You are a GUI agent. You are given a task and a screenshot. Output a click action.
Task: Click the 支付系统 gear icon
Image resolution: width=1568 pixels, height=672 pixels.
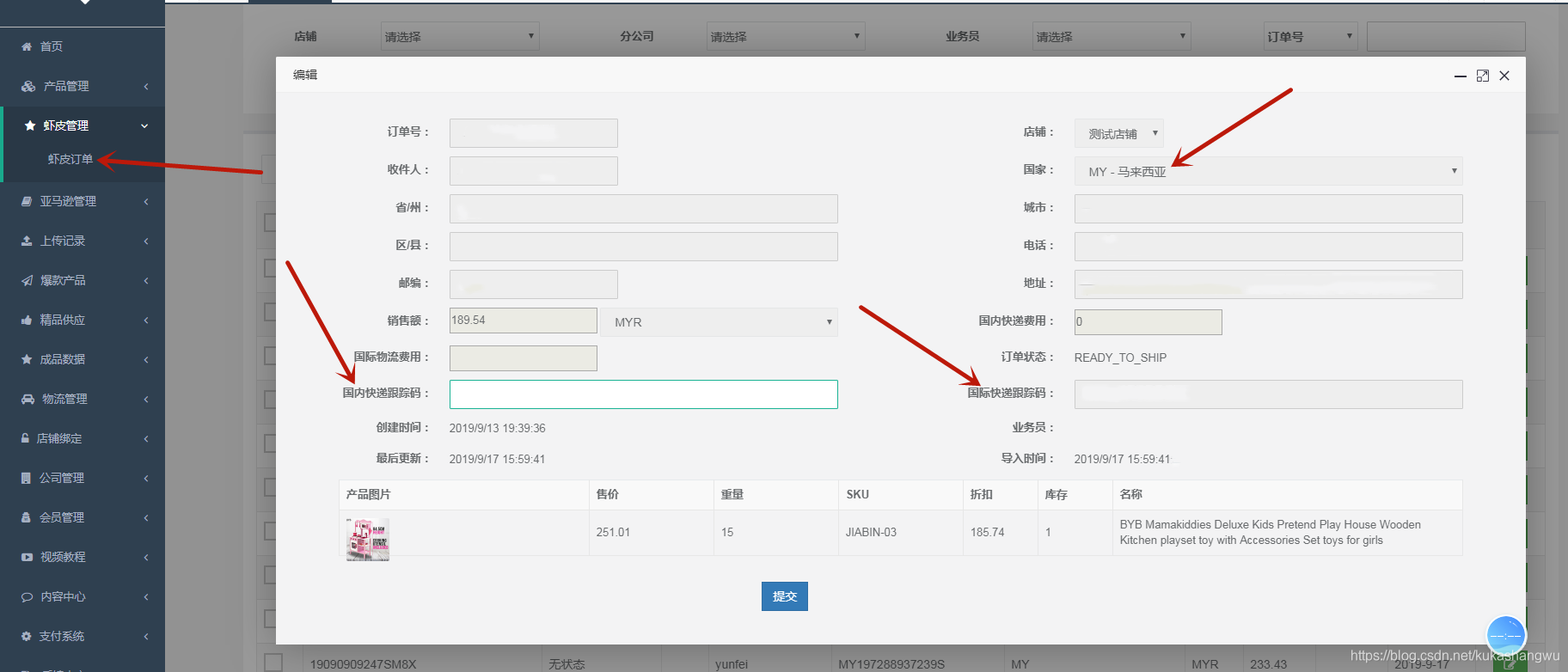27,636
